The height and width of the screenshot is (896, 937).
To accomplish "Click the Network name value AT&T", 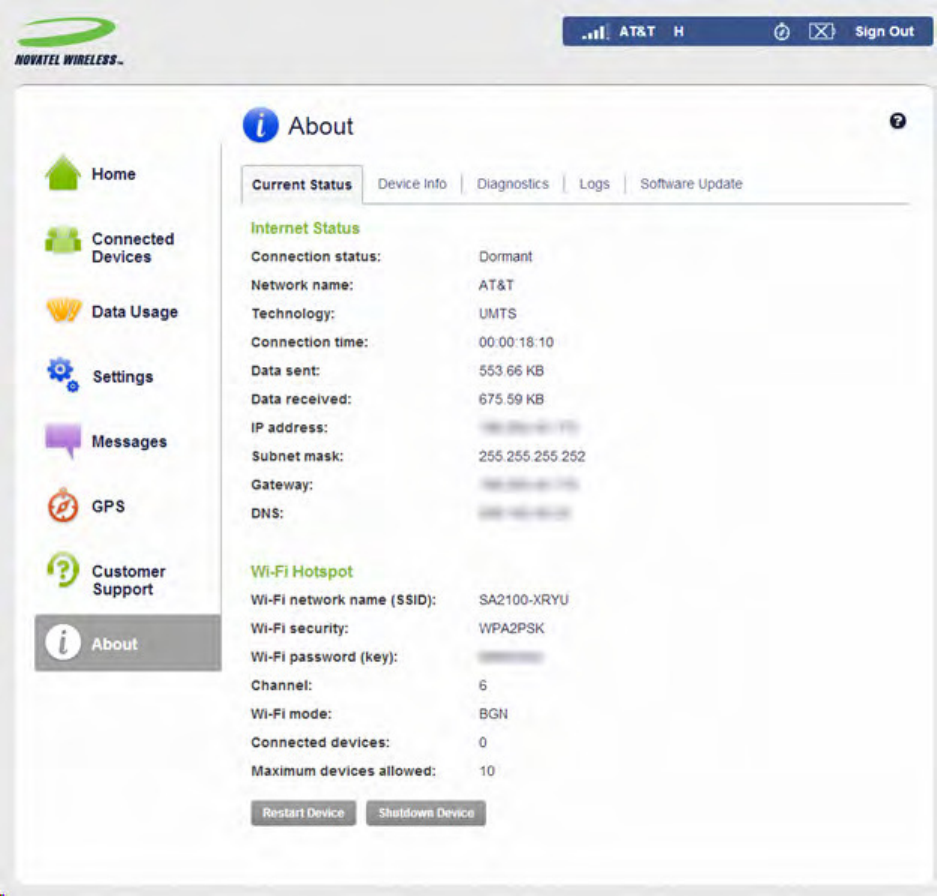I will (496, 285).
